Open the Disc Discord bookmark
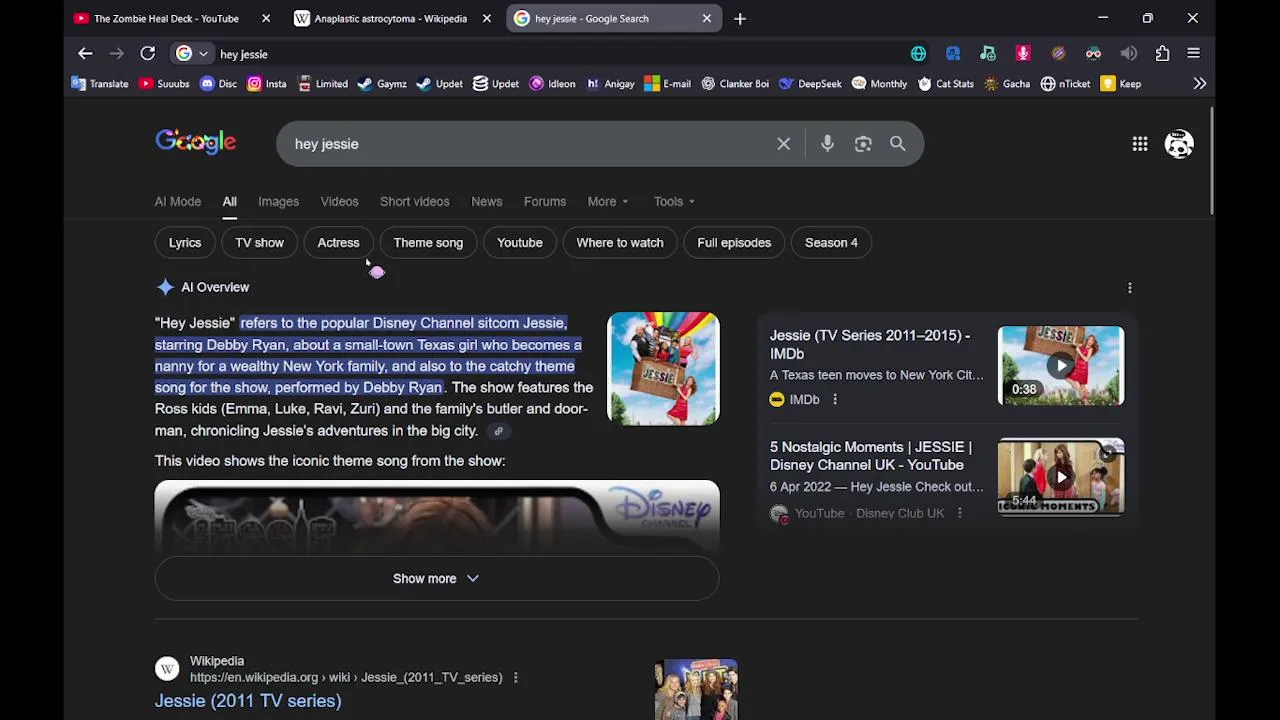The image size is (1280, 720). click(218, 84)
